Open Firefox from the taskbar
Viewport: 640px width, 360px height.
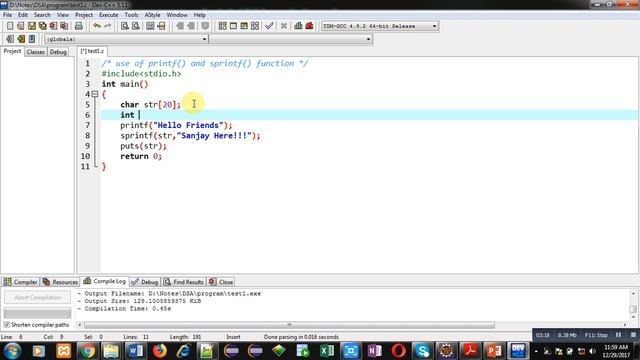160,351
